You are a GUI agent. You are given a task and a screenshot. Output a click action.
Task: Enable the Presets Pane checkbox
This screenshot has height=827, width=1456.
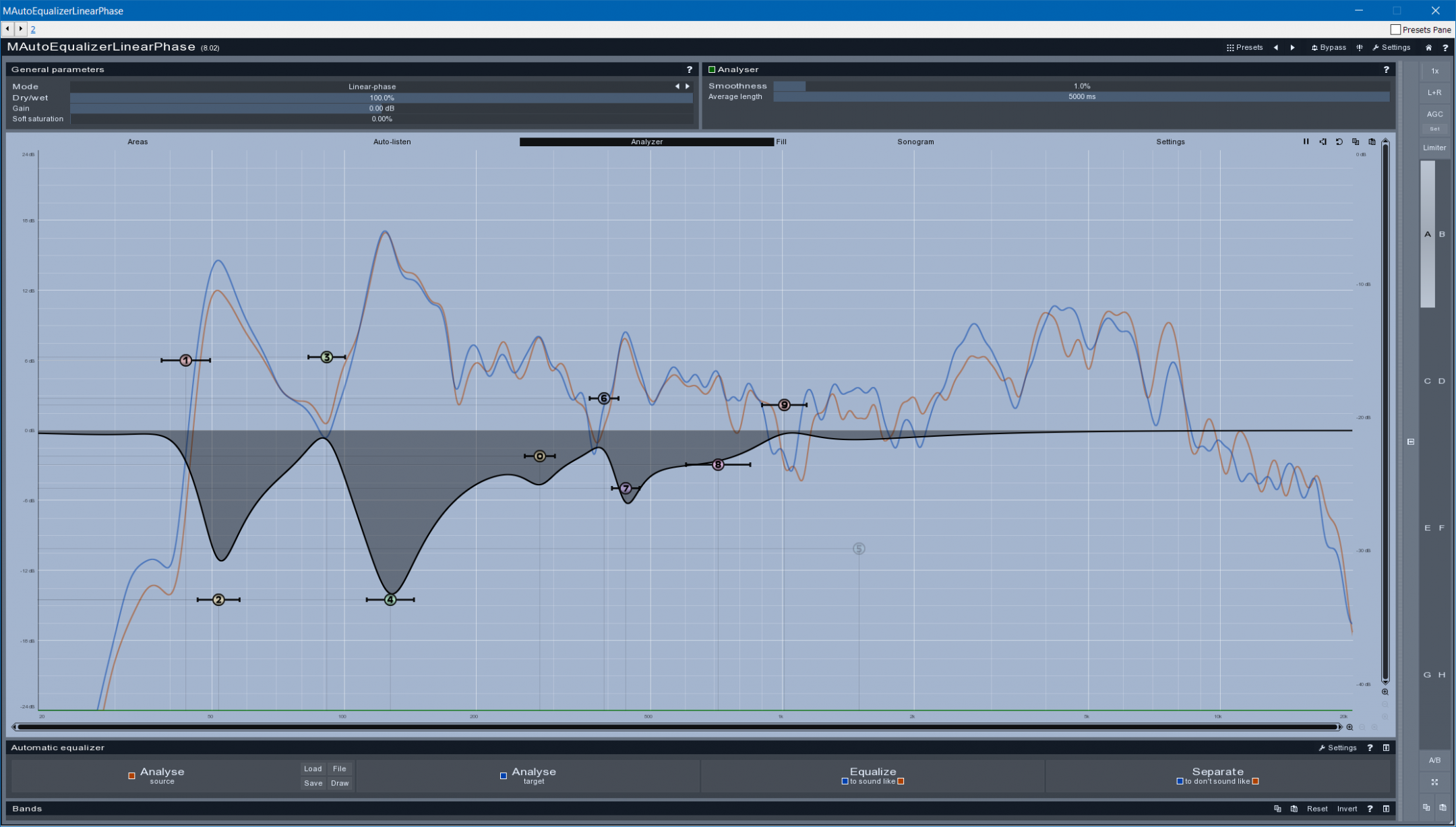1395,30
